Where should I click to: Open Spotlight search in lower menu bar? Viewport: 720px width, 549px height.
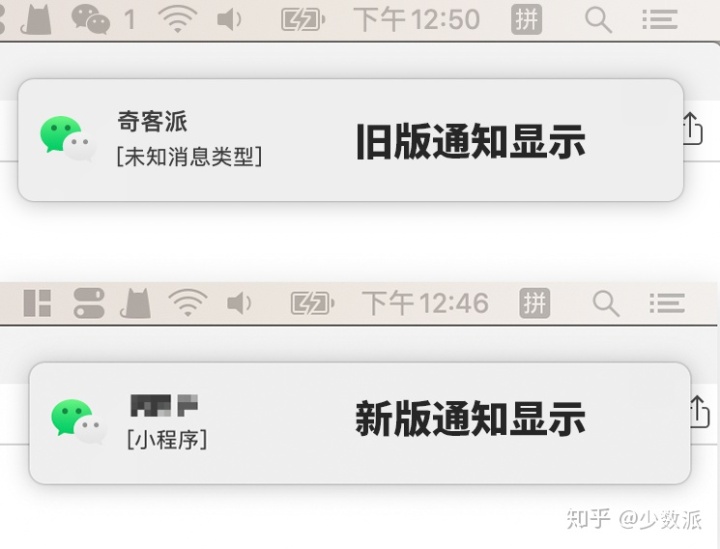pos(606,303)
